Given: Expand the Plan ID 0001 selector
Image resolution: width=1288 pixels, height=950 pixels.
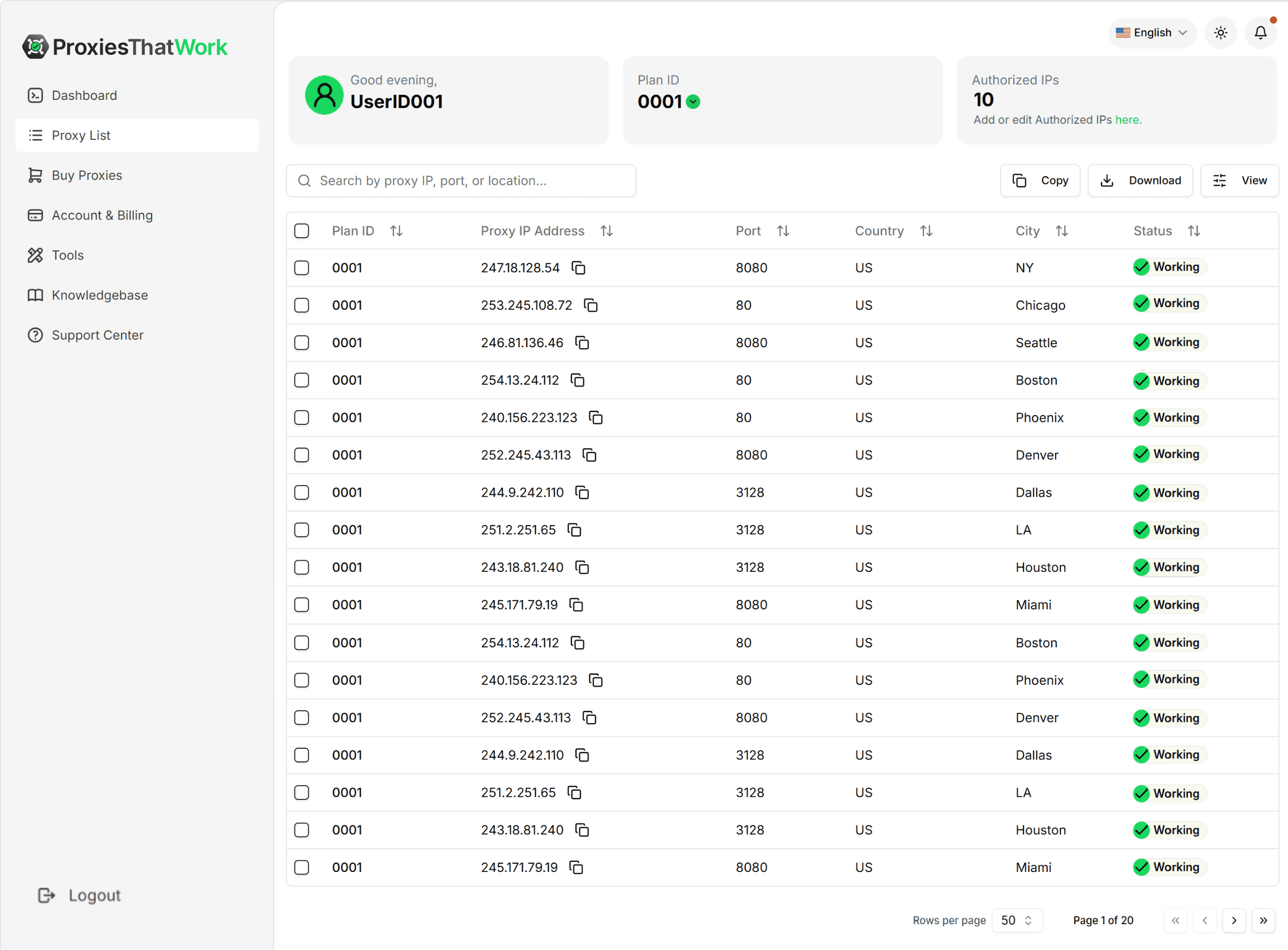Looking at the screenshot, I should (693, 102).
